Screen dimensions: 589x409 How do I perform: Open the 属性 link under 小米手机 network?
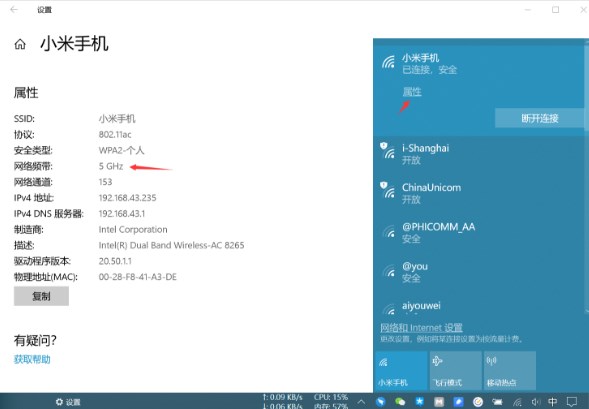[412, 92]
